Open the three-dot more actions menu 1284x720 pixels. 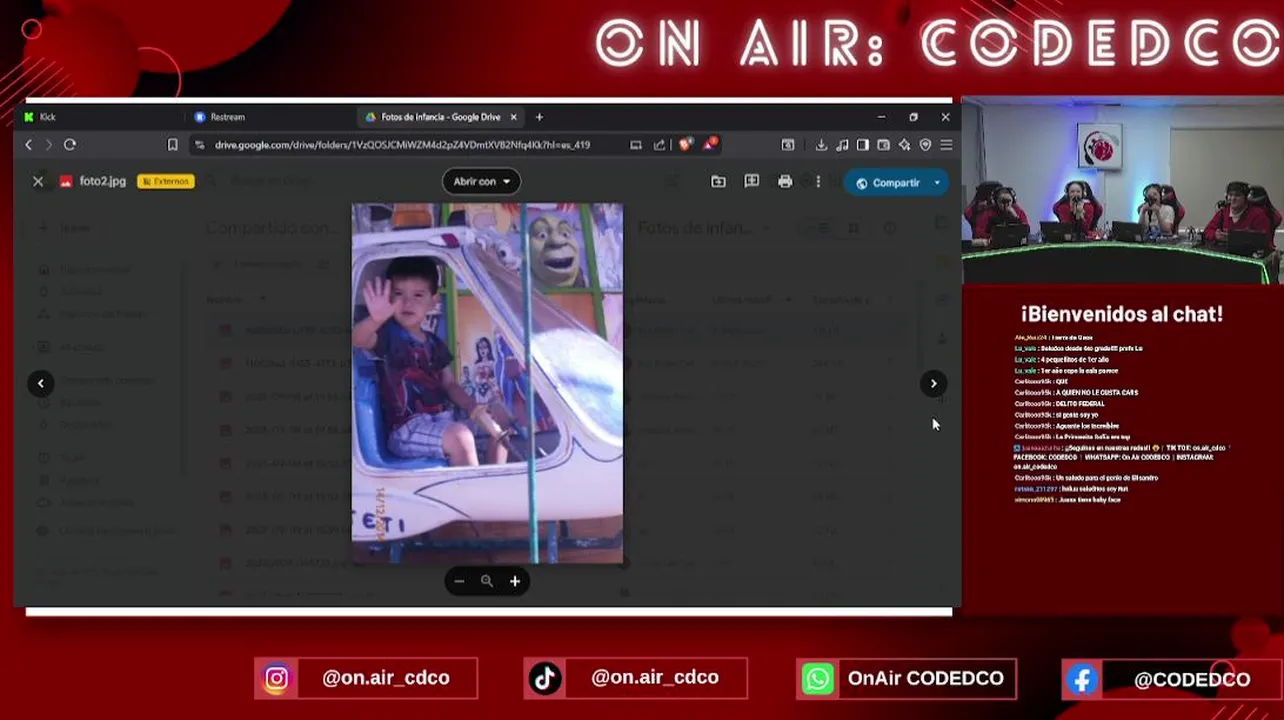(818, 182)
